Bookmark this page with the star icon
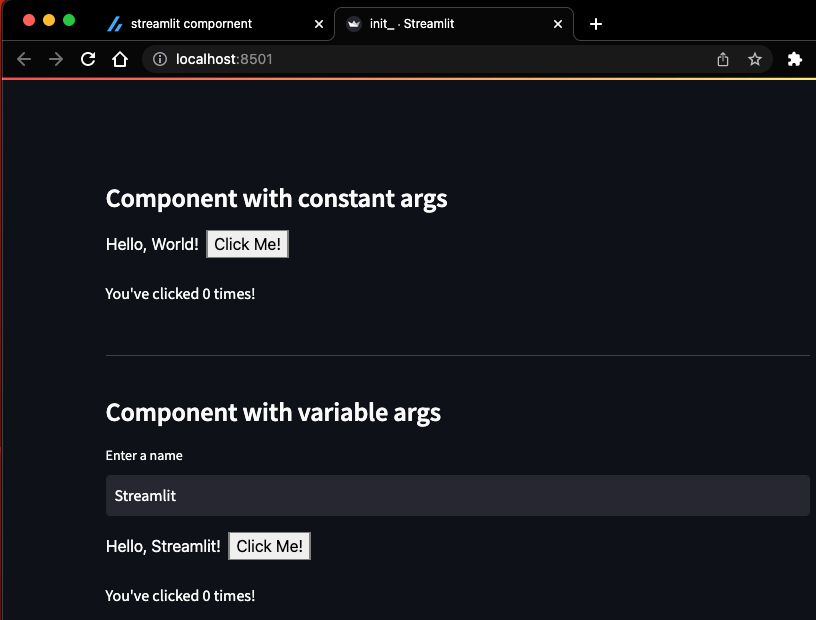Image resolution: width=816 pixels, height=620 pixels. [x=755, y=59]
